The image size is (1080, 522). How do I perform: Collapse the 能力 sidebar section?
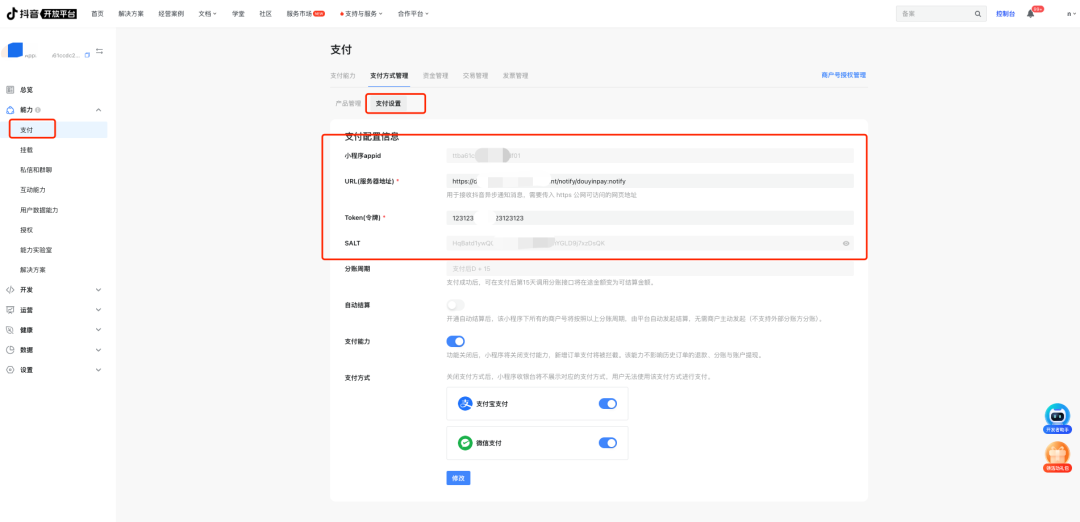(98, 110)
